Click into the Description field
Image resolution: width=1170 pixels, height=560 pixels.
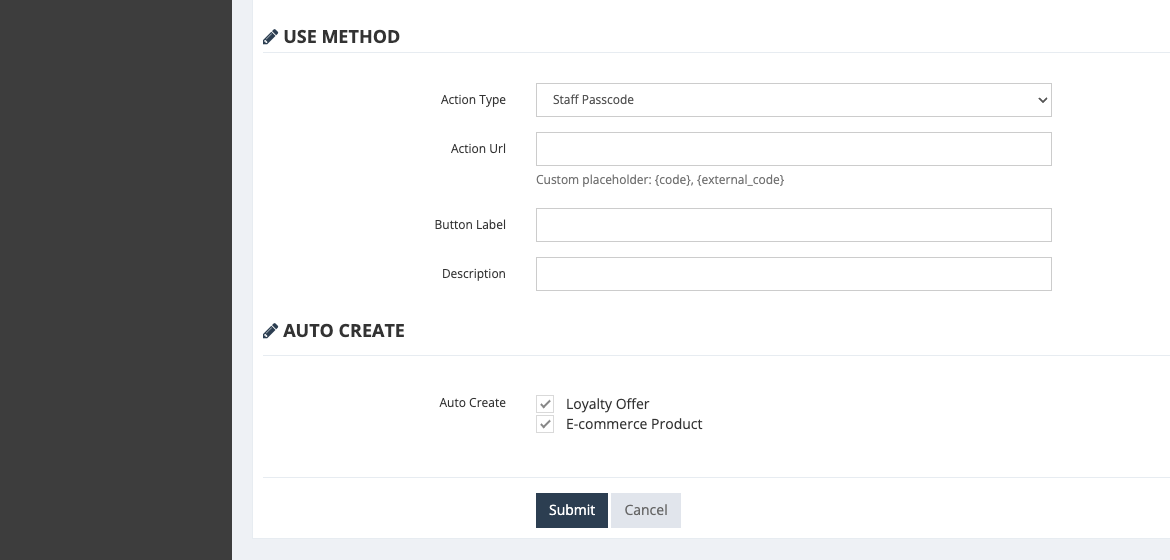pos(793,274)
